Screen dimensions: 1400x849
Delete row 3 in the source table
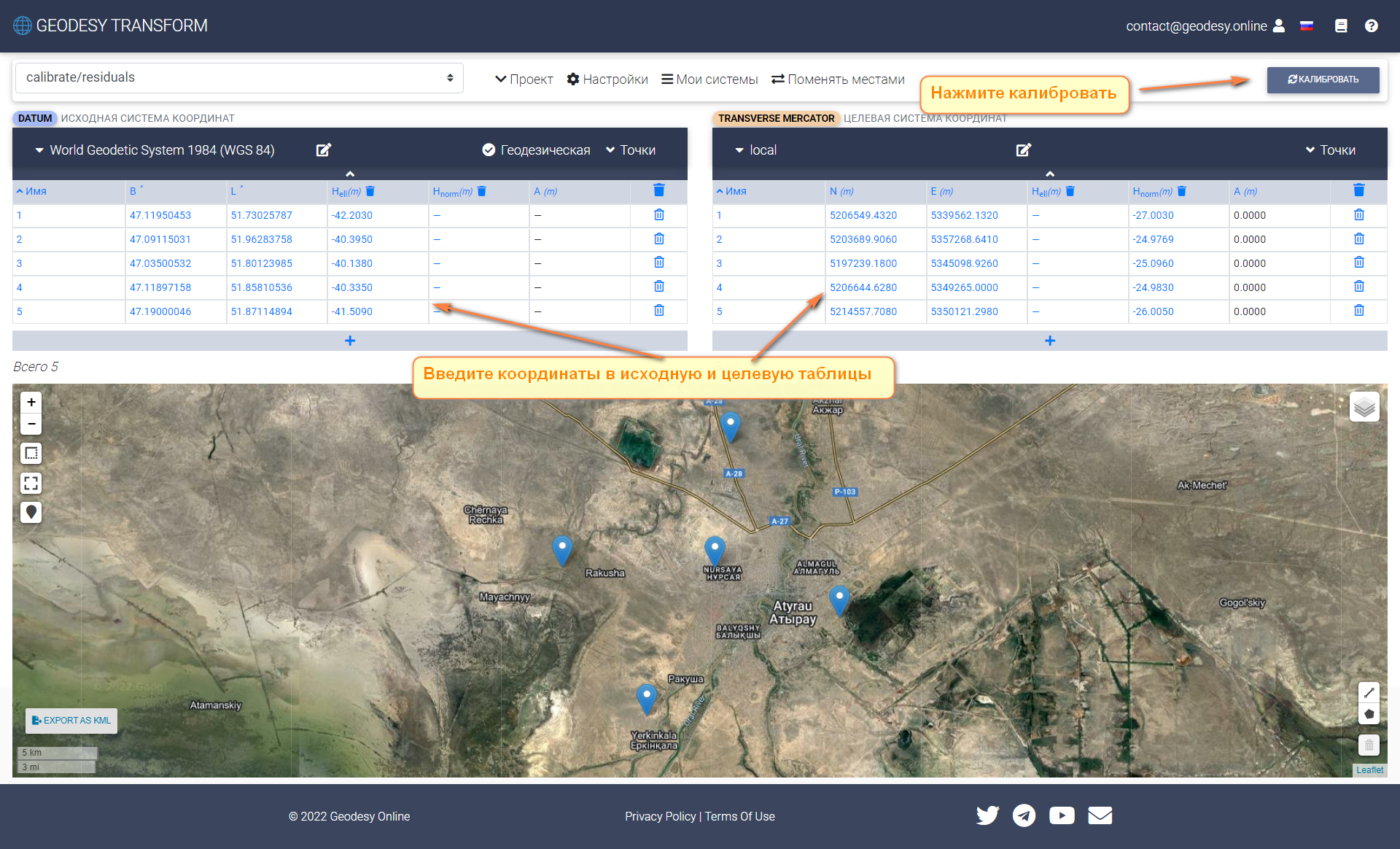click(658, 263)
